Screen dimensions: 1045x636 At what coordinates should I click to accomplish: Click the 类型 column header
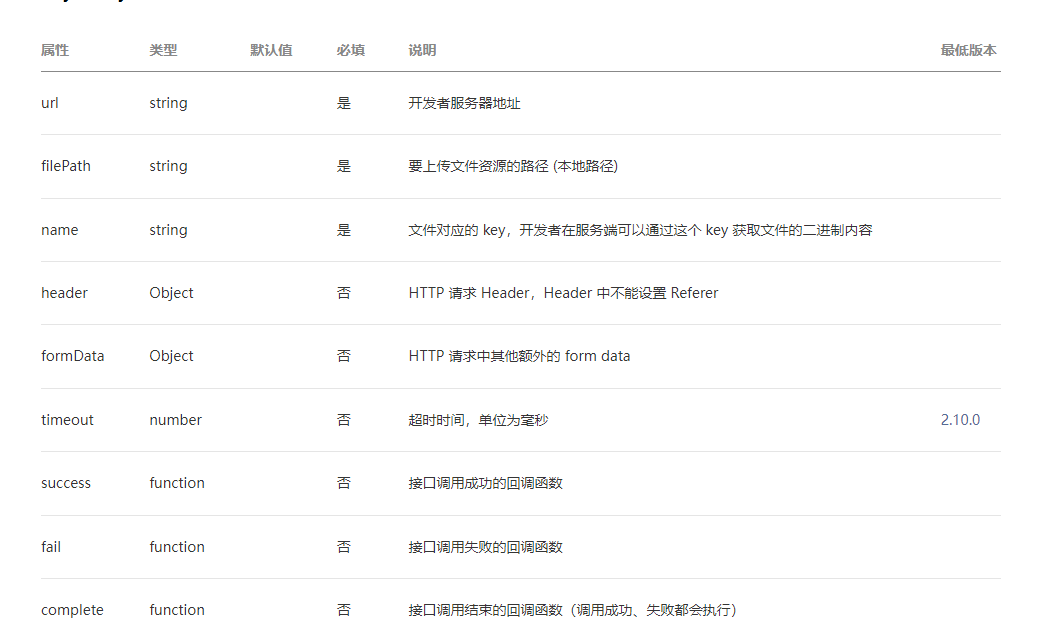[164, 50]
